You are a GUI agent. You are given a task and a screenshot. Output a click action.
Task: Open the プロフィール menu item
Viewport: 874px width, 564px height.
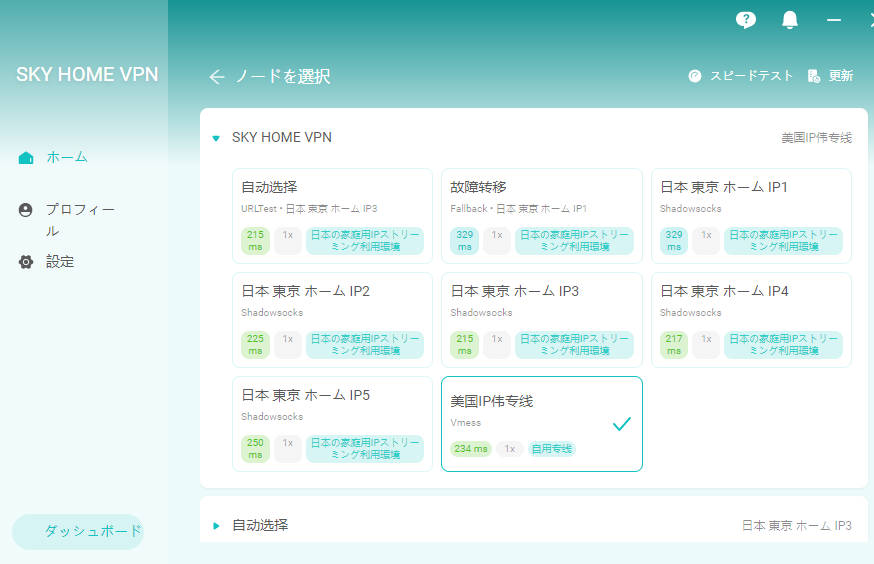(80, 220)
